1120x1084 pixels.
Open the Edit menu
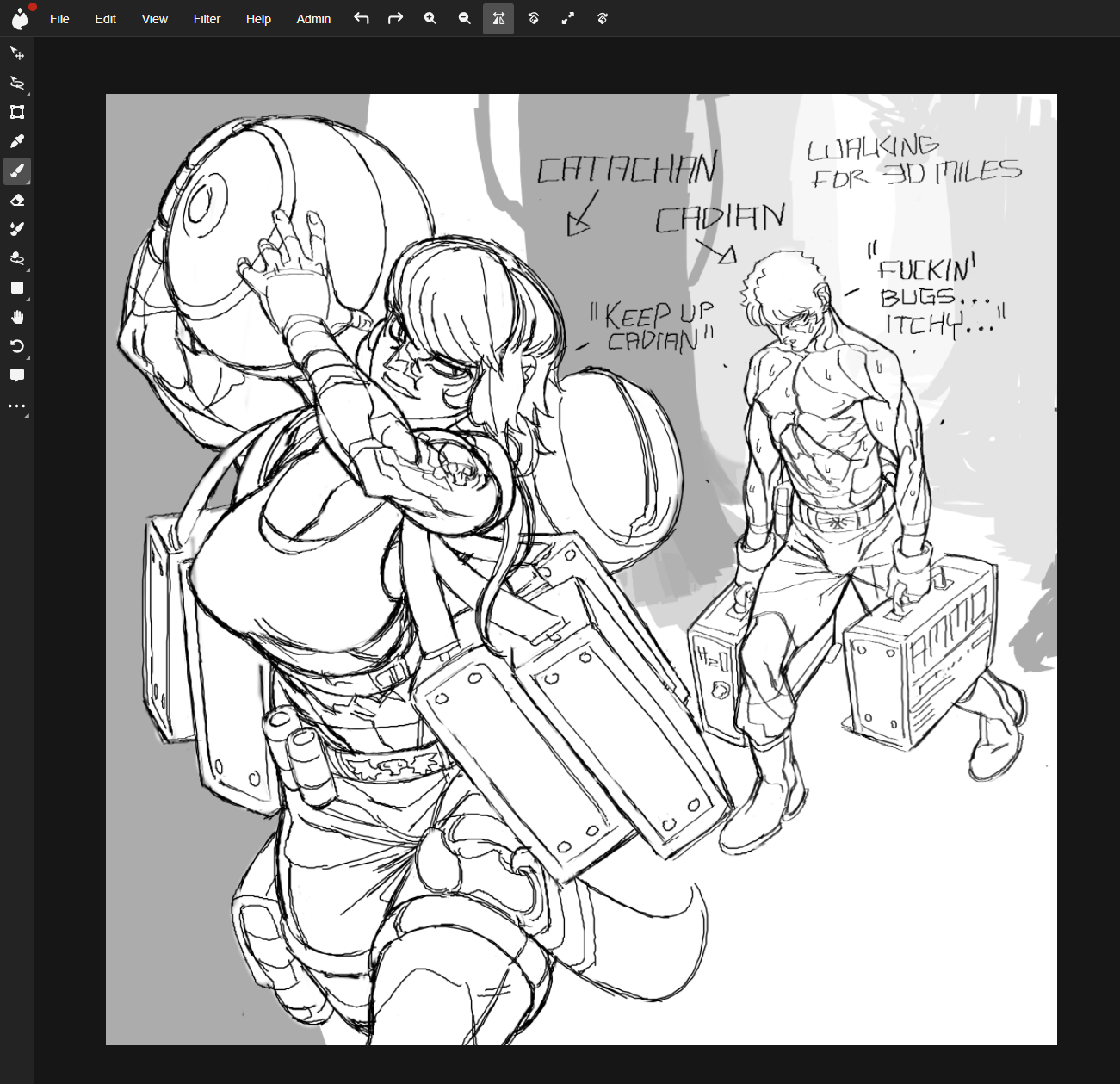coord(105,19)
